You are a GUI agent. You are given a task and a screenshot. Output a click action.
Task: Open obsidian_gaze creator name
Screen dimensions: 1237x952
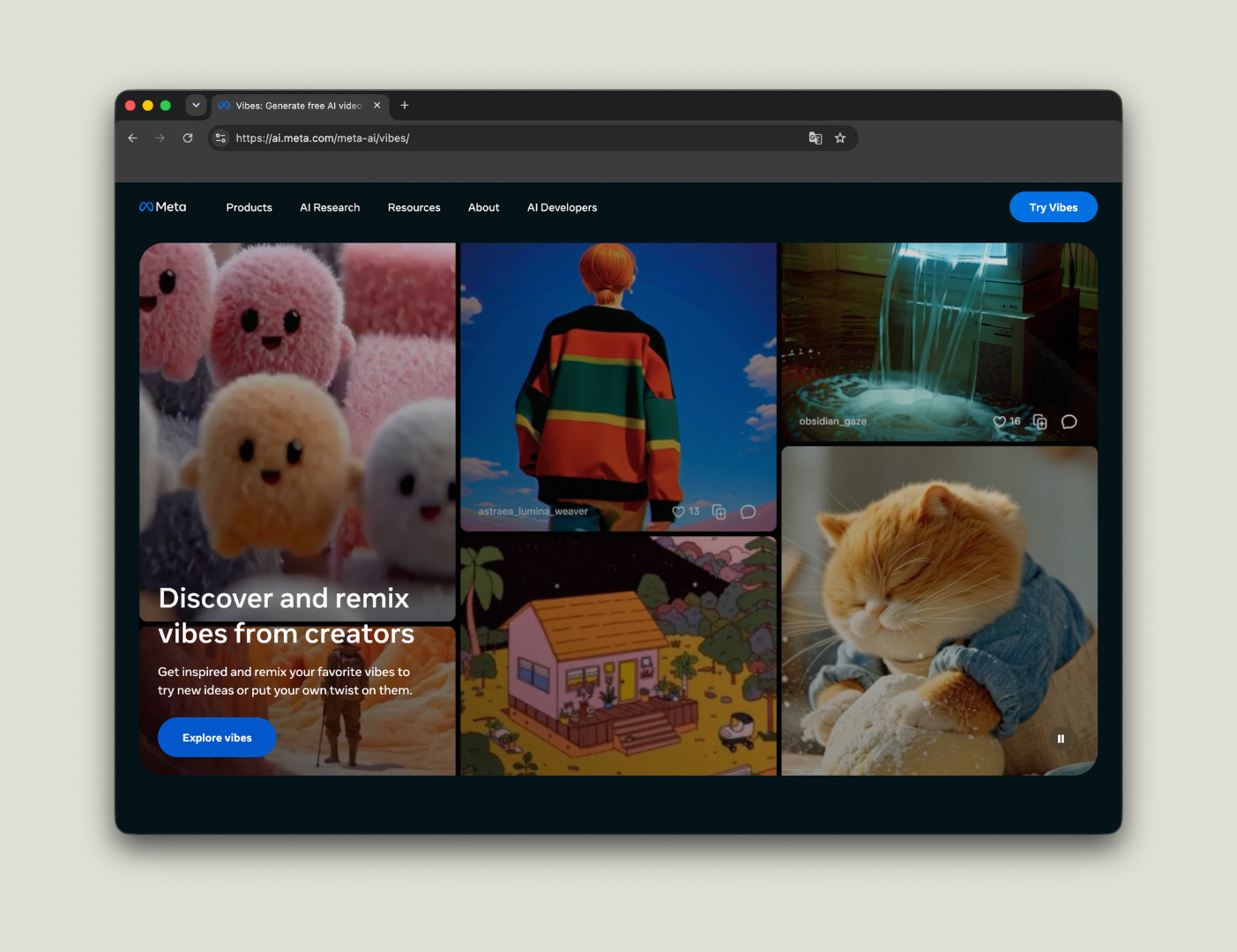832,421
